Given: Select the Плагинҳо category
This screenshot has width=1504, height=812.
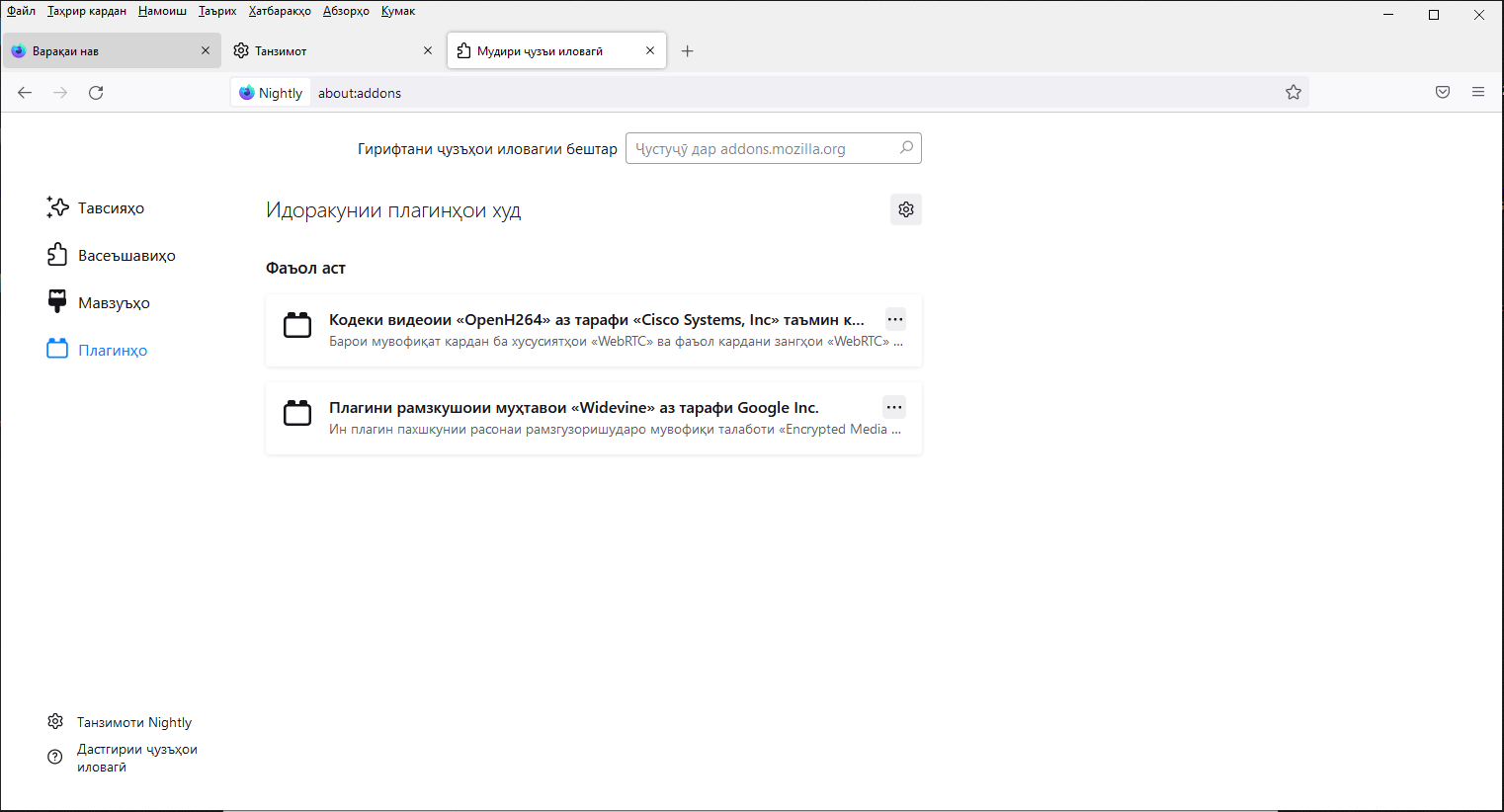Looking at the screenshot, I should pos(99,351).
